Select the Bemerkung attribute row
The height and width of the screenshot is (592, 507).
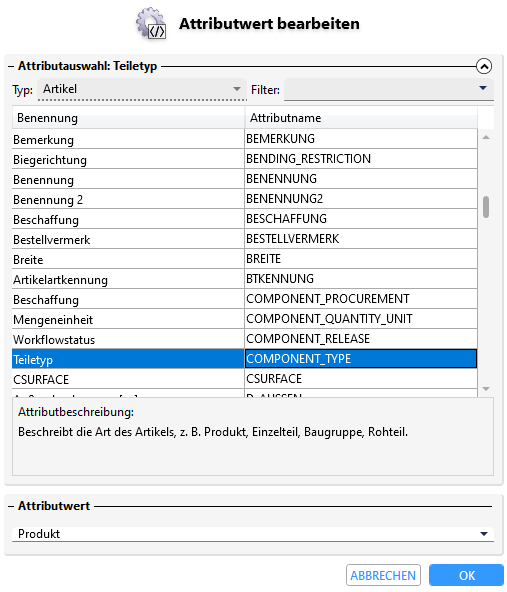245,139
